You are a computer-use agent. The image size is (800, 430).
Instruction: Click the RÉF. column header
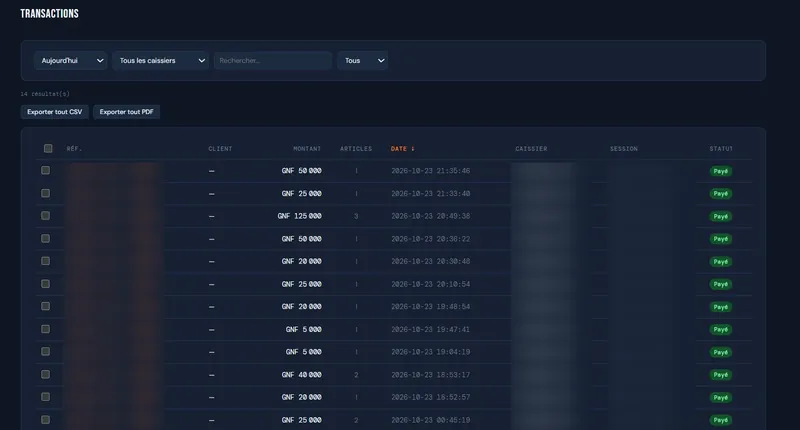coord(74,149)
